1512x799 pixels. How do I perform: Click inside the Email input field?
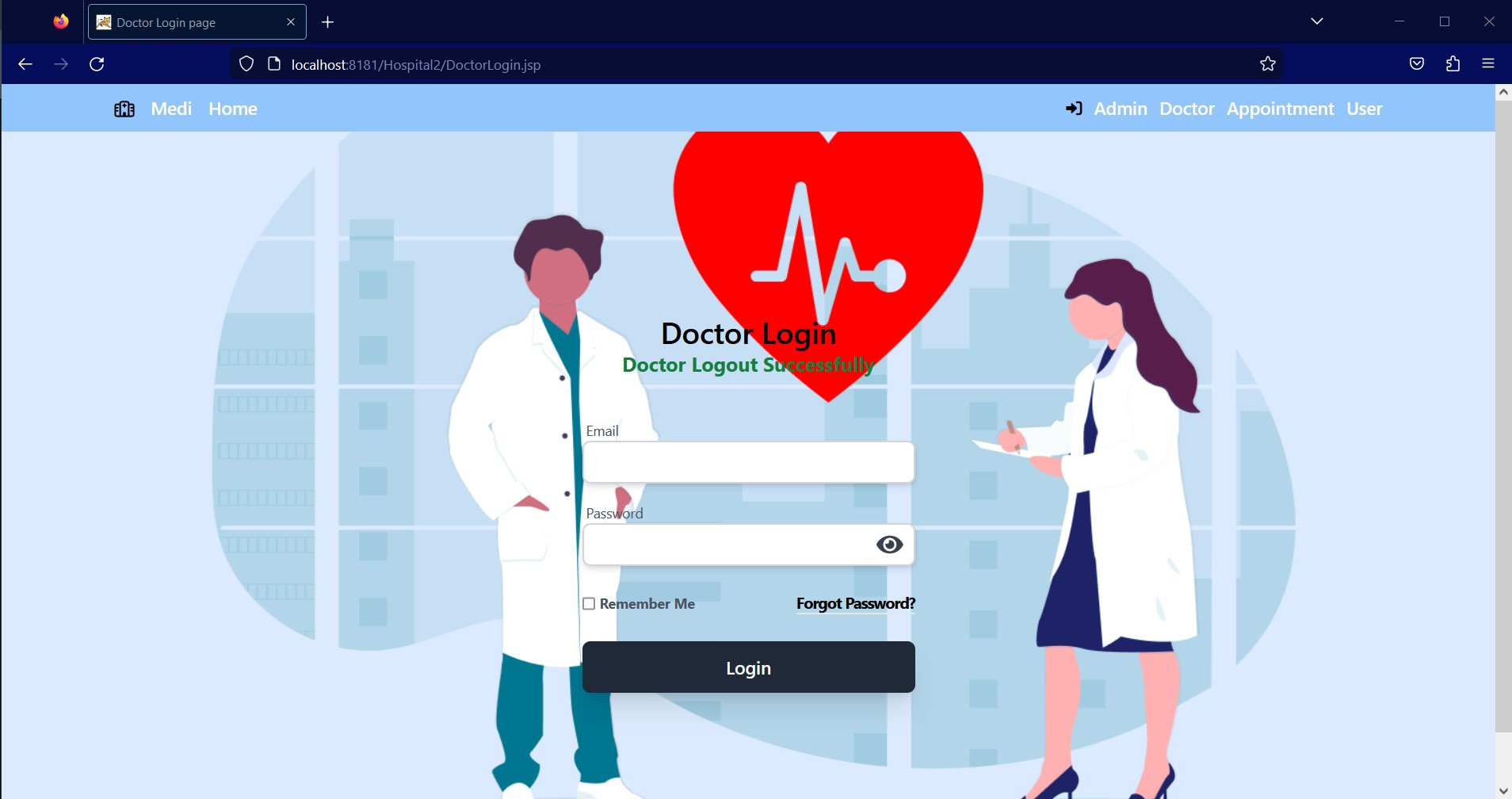[747, 461]
